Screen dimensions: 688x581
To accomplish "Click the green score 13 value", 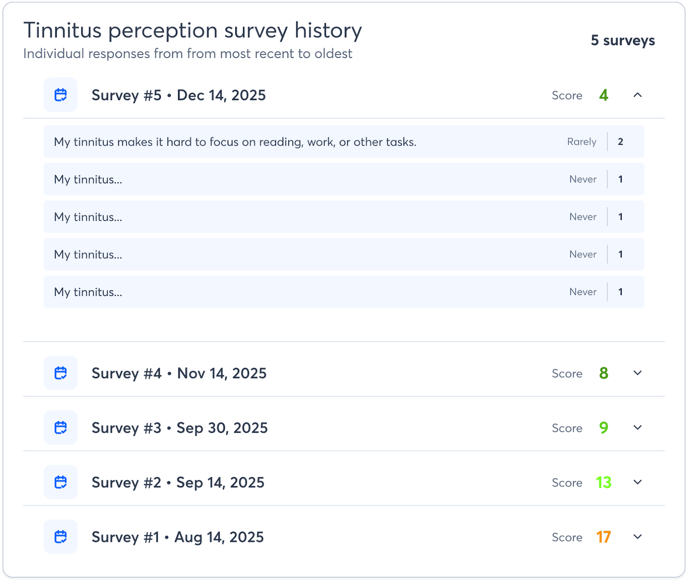I will (x=603, y=482).
